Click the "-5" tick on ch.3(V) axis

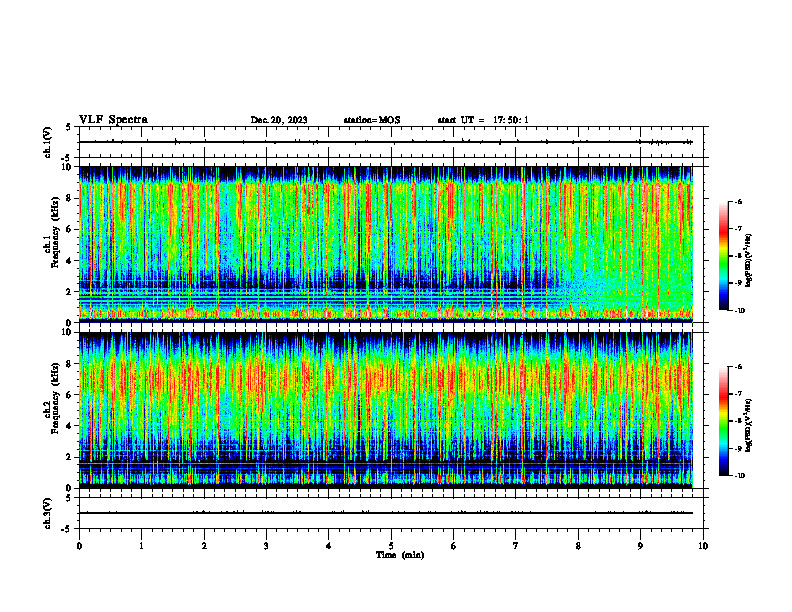pyautogui.click(x=68, y=529)
